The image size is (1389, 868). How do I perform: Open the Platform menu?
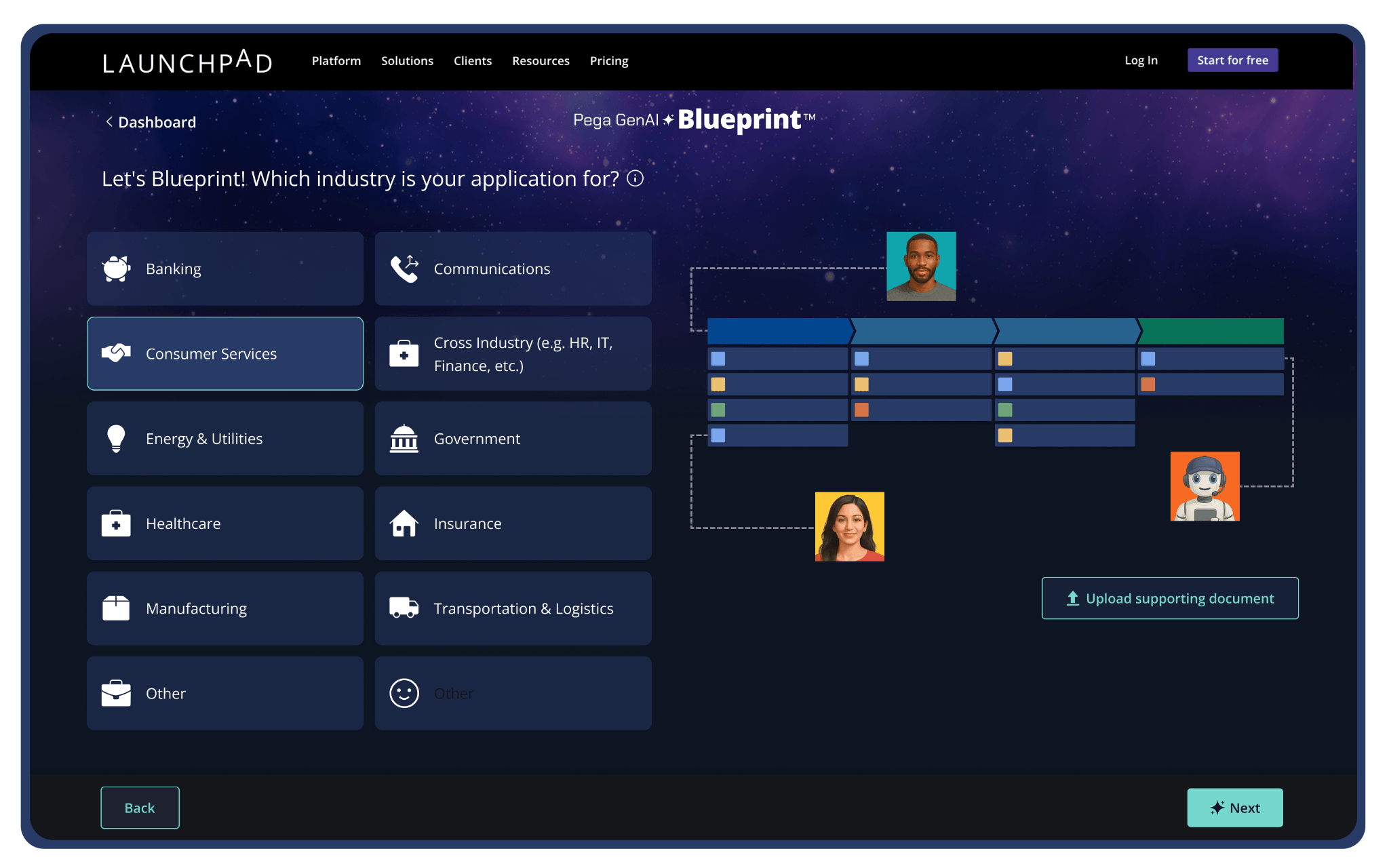pos(336,60)
